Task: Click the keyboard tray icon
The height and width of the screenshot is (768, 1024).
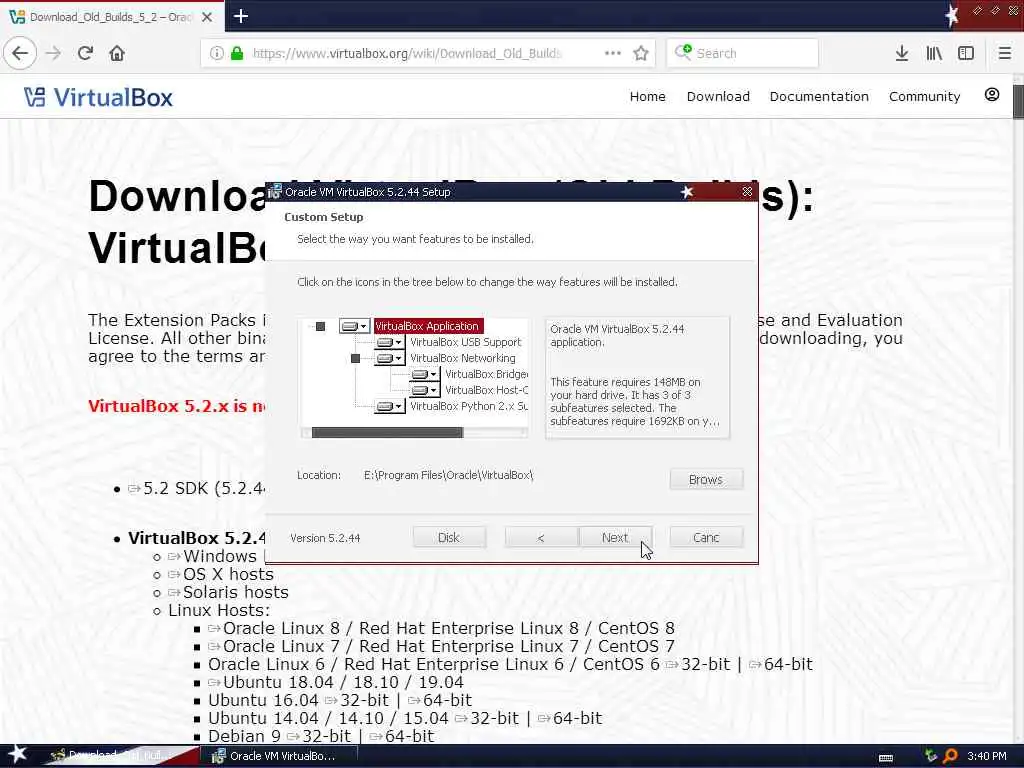Action: (x=886, y=757)
